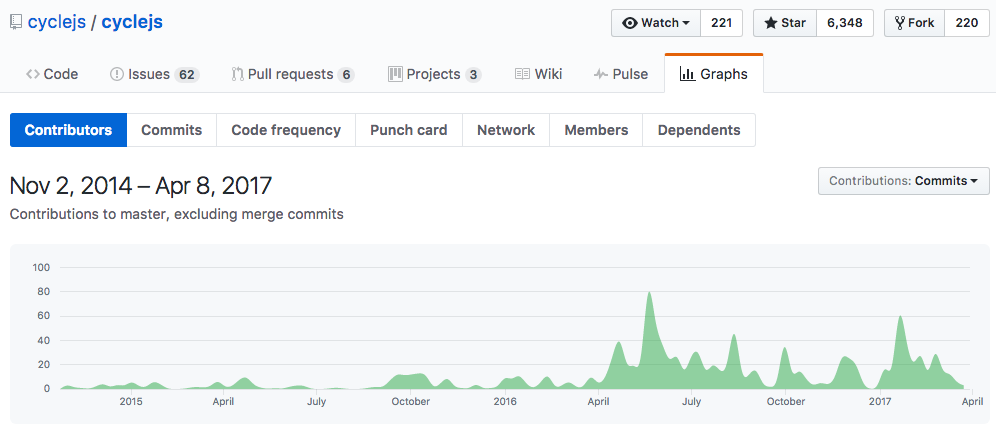Click the 2015 x-axis label
Image resolution: width=996 pixels, height=433 pixels.
coord(130,402)
